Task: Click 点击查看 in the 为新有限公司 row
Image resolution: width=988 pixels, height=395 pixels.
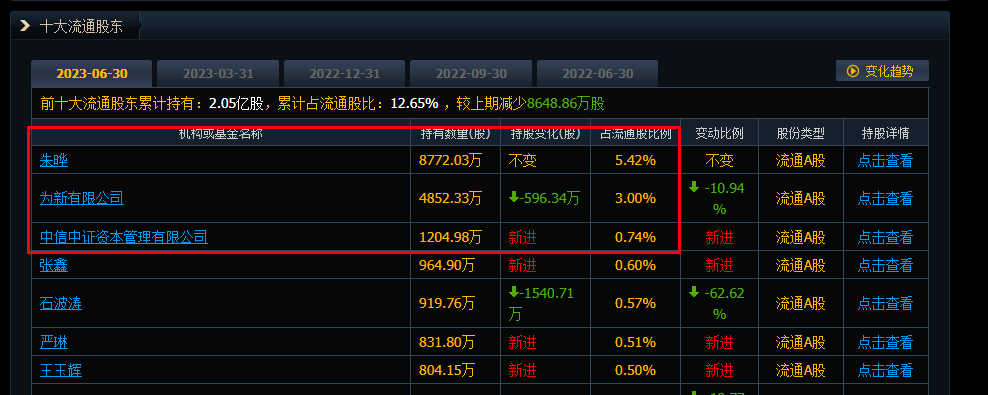Action: tap(885, 198)
